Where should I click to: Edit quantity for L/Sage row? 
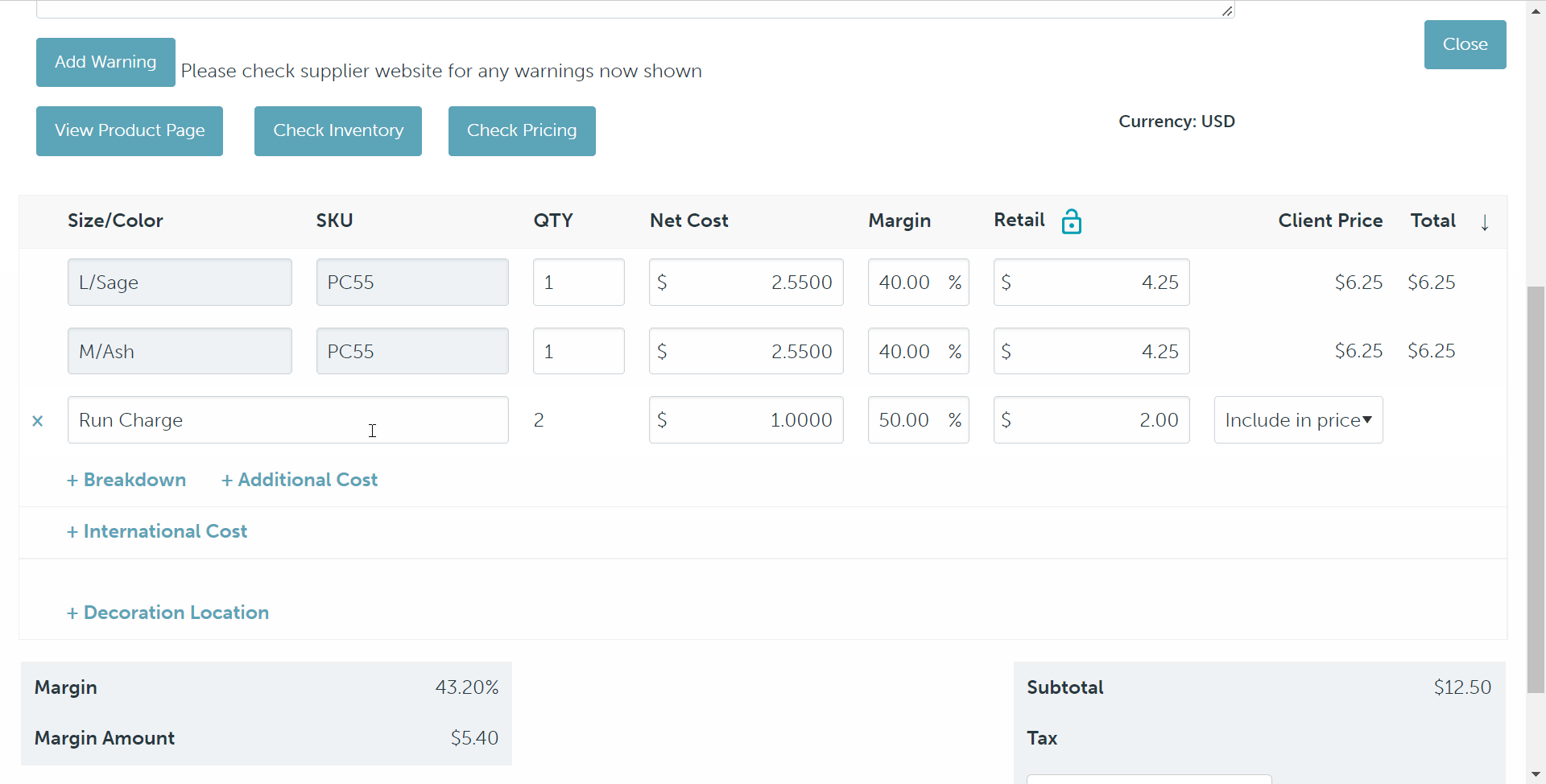(x=578, y=283)
